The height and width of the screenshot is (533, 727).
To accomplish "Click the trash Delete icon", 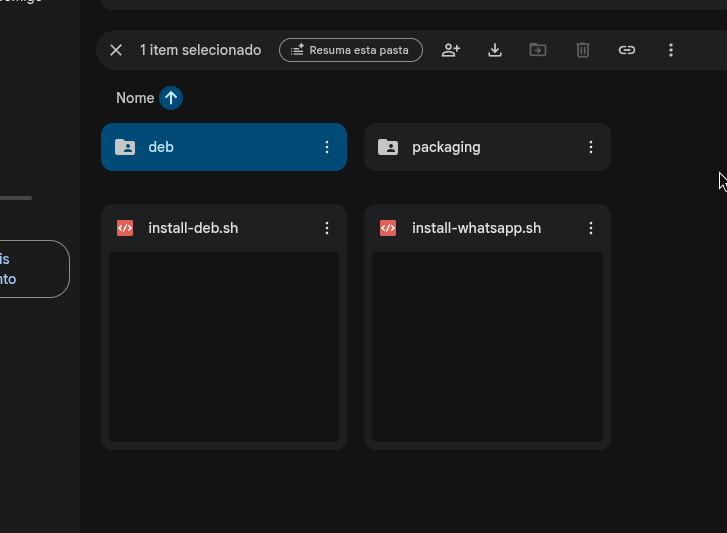I will pyautogui.click(x=583, y=50).
